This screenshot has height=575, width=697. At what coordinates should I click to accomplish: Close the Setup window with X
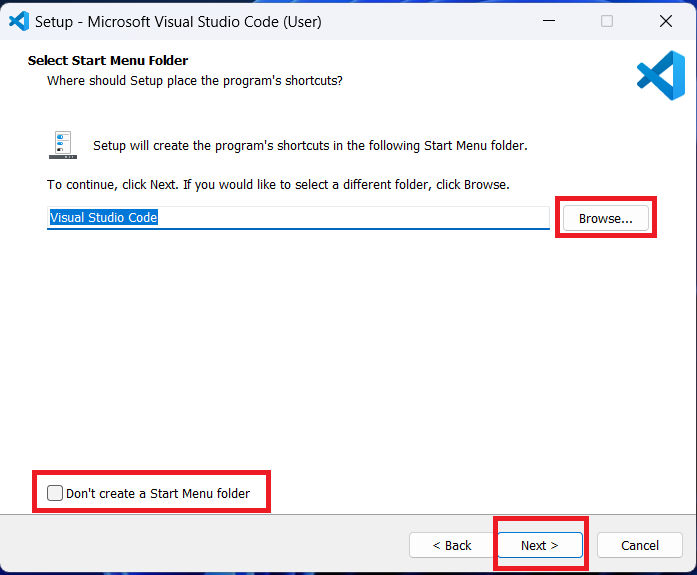(x=666, y=21)
